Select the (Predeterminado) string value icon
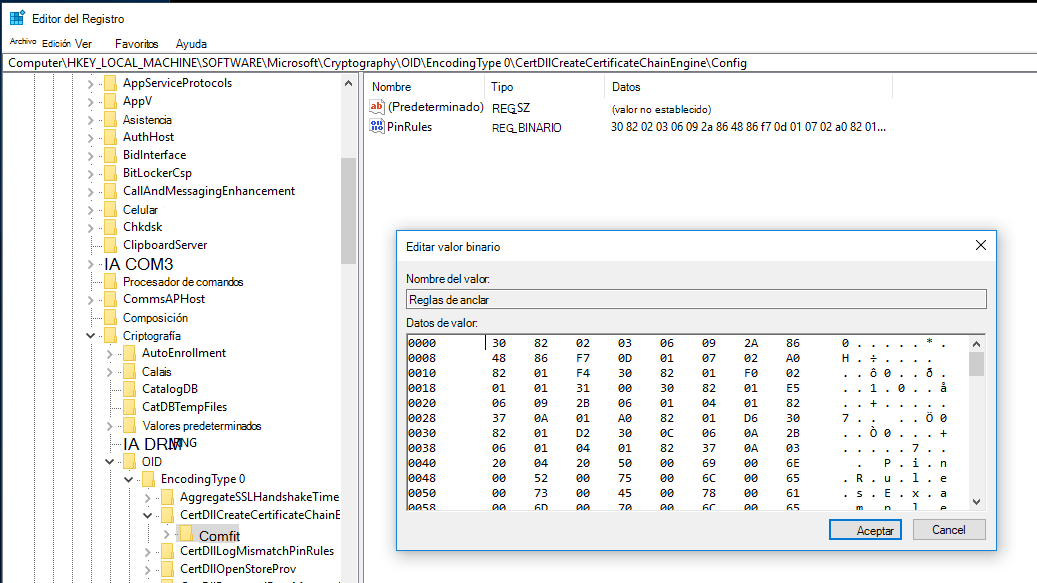1037x583 pixels. 377,107
